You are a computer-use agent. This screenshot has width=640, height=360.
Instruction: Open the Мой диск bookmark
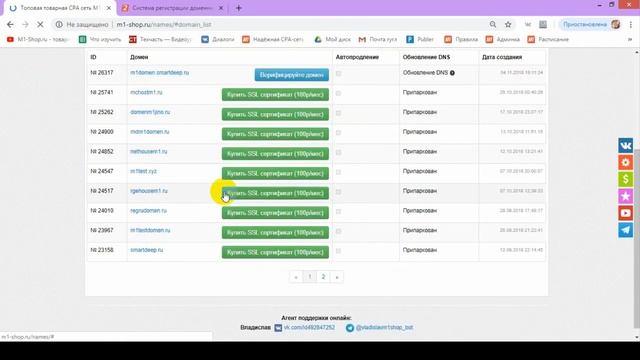tap(332, 40)
